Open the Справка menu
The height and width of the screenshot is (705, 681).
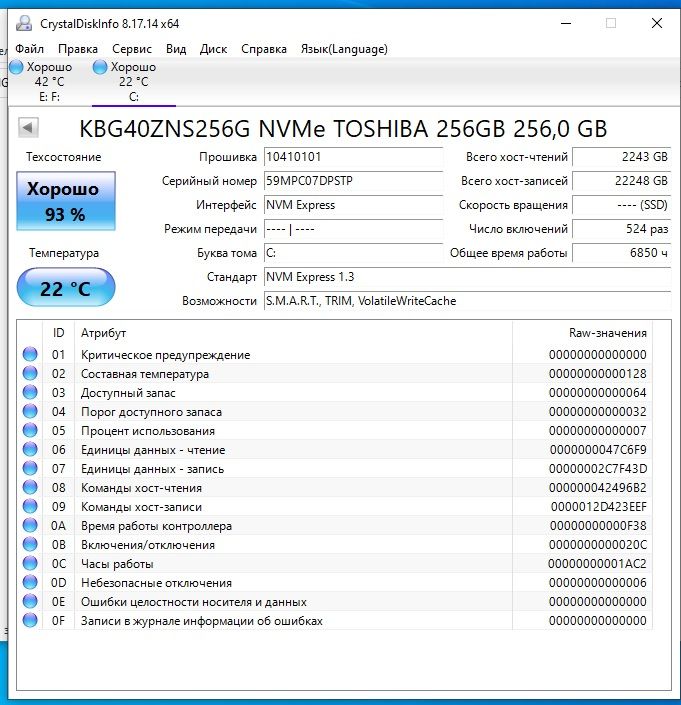coord(264,49)
